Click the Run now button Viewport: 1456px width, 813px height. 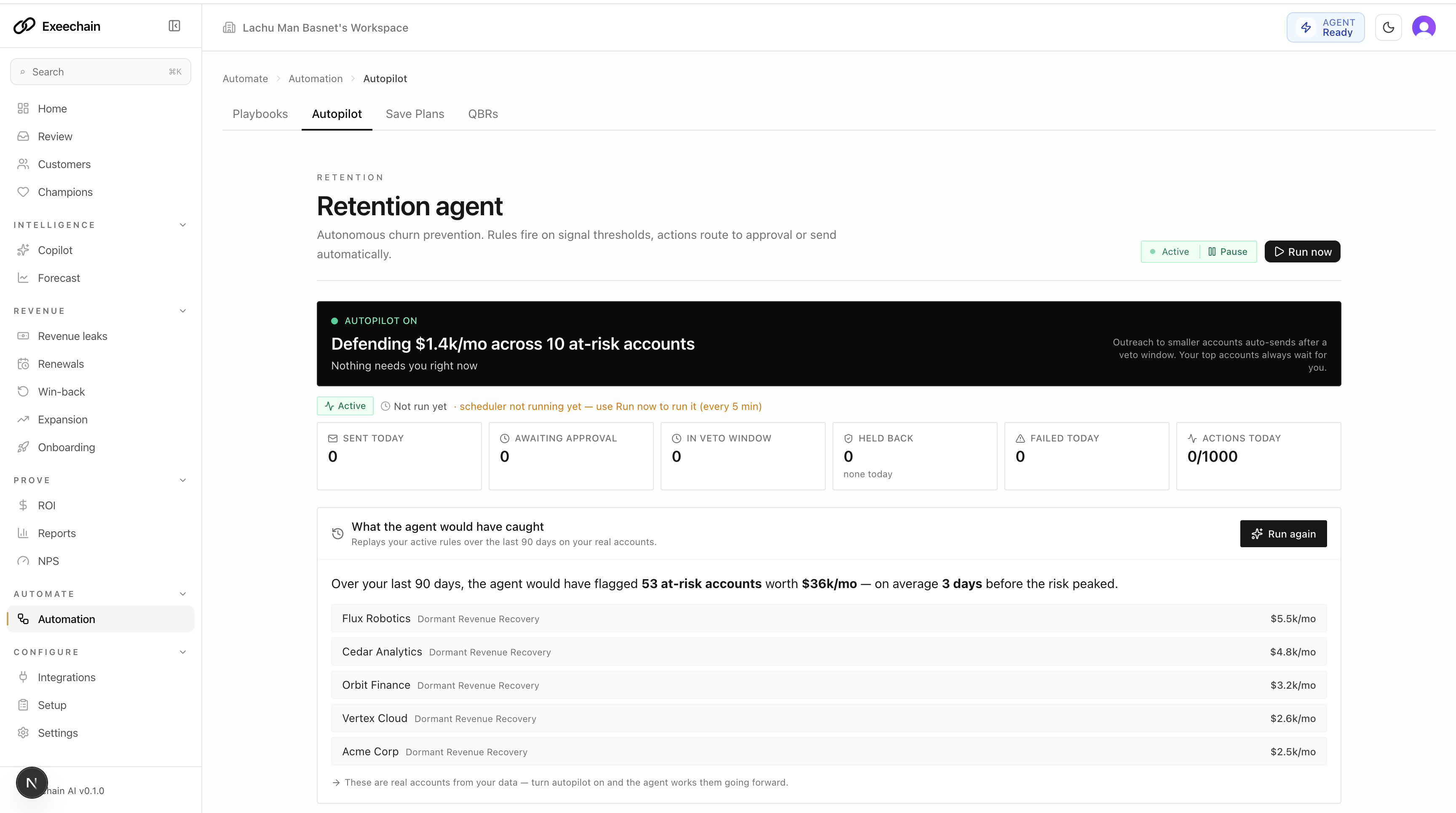pyautogui.click(x=1302, y=251)
